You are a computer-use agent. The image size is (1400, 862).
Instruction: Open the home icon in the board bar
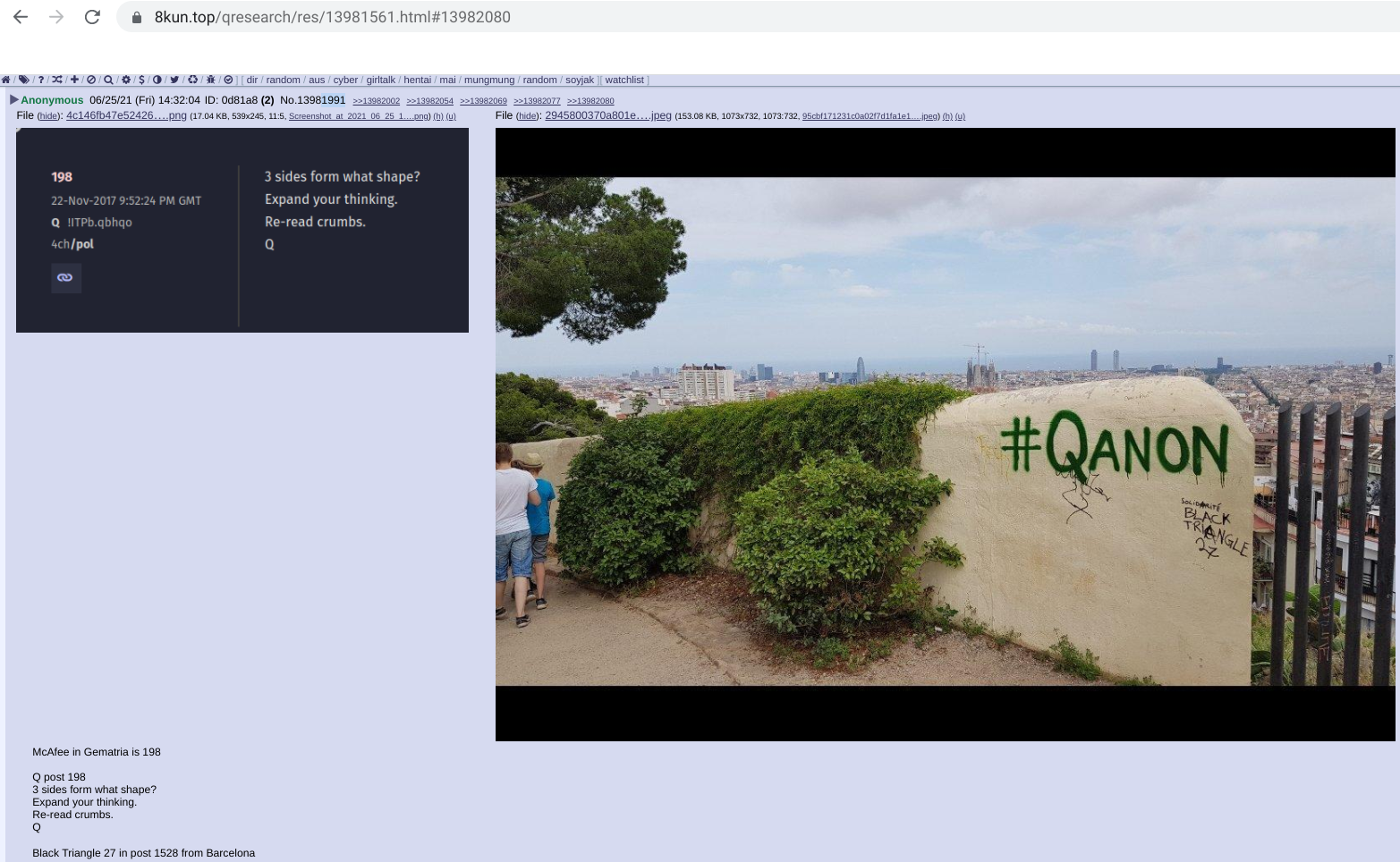(x=6, y=80)
